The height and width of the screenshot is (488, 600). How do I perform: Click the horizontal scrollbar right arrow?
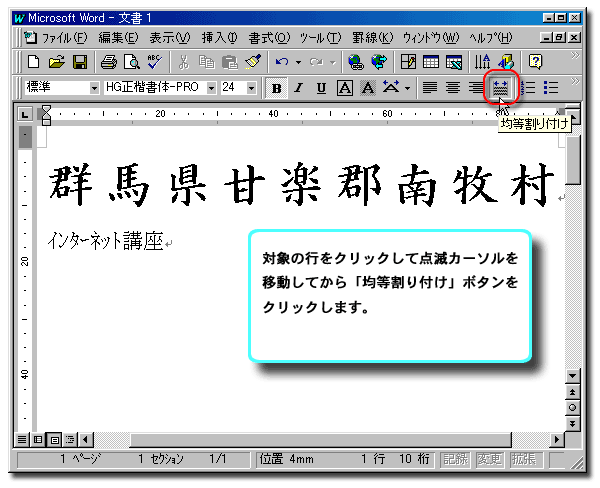(556, 439)
